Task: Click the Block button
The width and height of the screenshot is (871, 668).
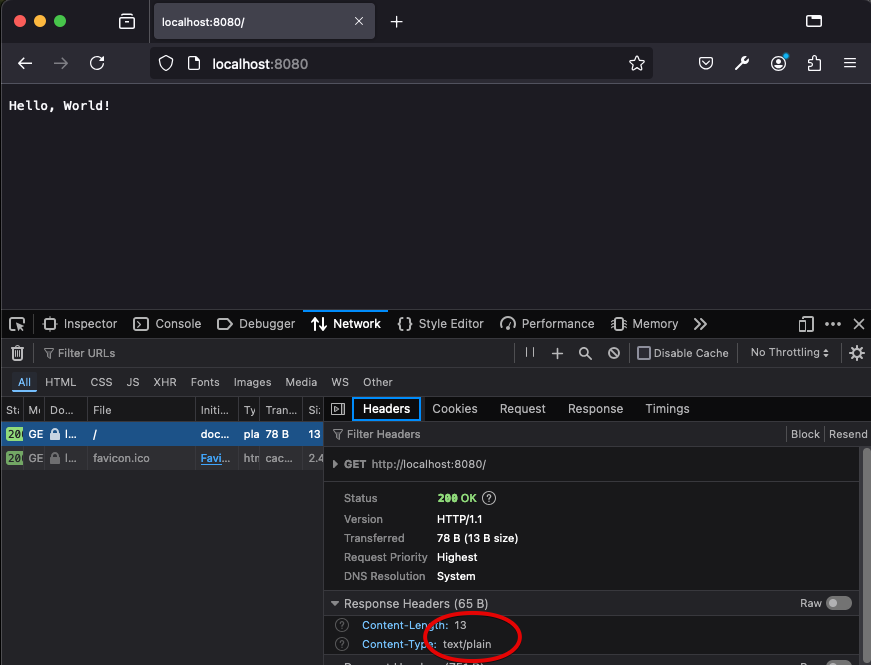Action: click(805, 435)
